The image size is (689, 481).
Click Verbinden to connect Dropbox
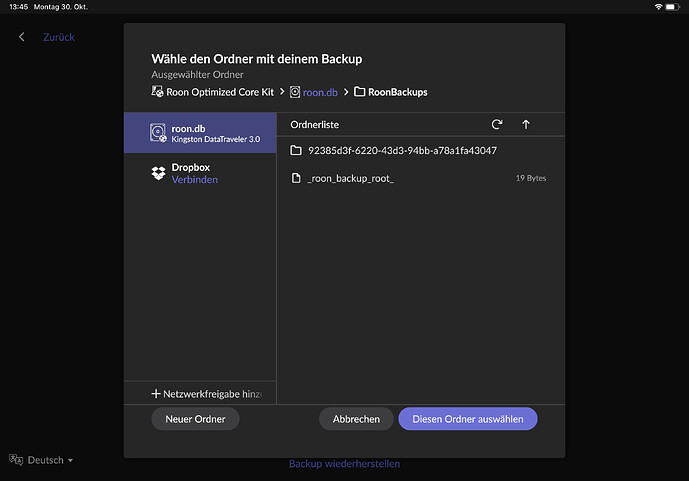[x=194, y=180]
